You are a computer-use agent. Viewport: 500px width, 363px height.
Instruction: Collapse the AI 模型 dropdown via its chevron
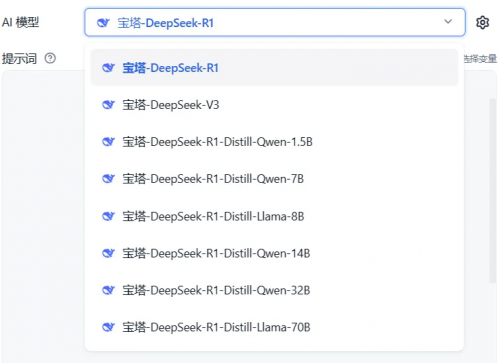[x=448, y=22]
